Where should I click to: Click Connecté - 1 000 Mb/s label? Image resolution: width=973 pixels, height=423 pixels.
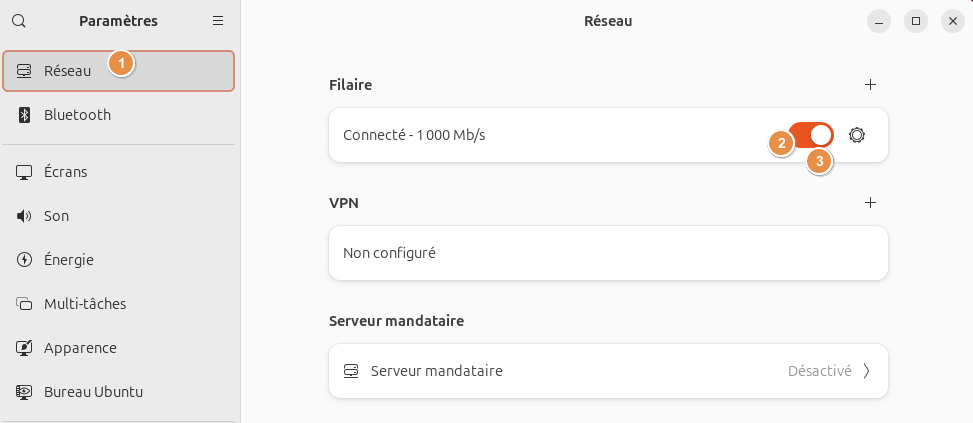[414, 135]
